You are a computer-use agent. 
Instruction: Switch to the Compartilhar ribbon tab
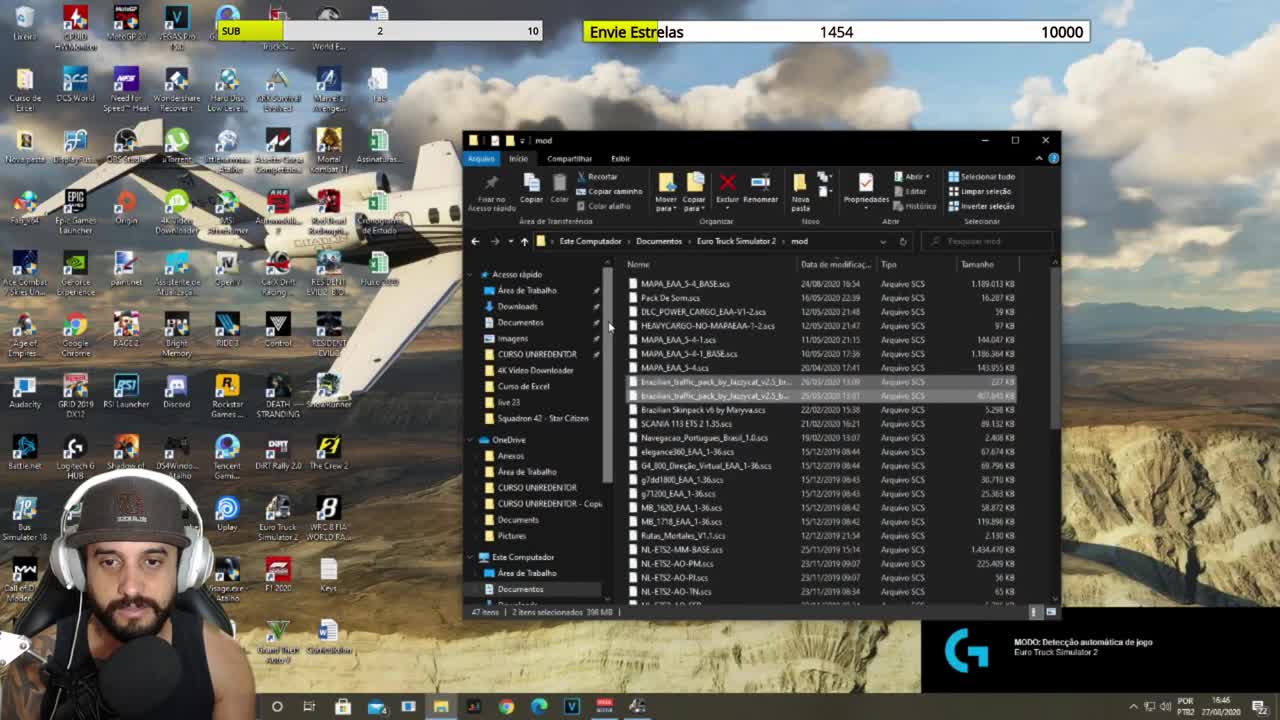[x=569, y=158]
